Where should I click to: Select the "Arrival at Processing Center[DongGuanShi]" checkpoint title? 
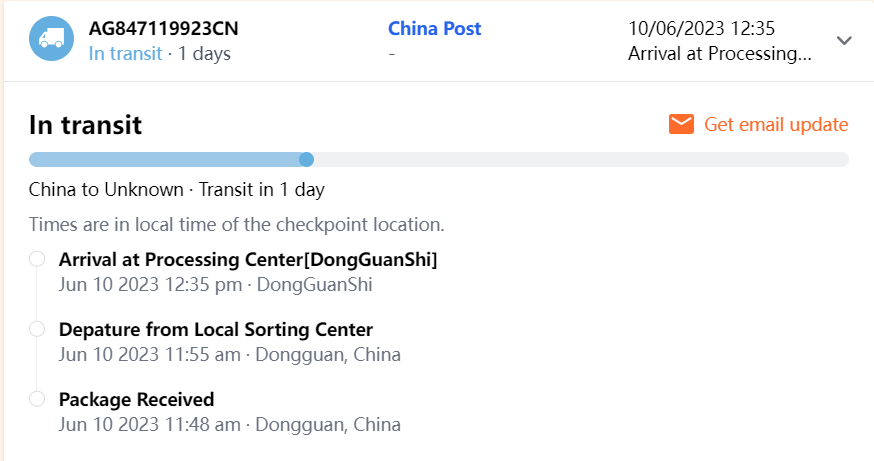(248, 259)
